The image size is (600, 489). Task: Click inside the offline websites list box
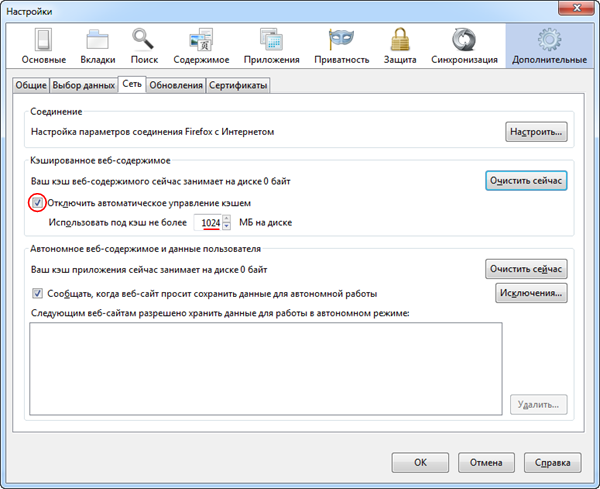(266, 369)
